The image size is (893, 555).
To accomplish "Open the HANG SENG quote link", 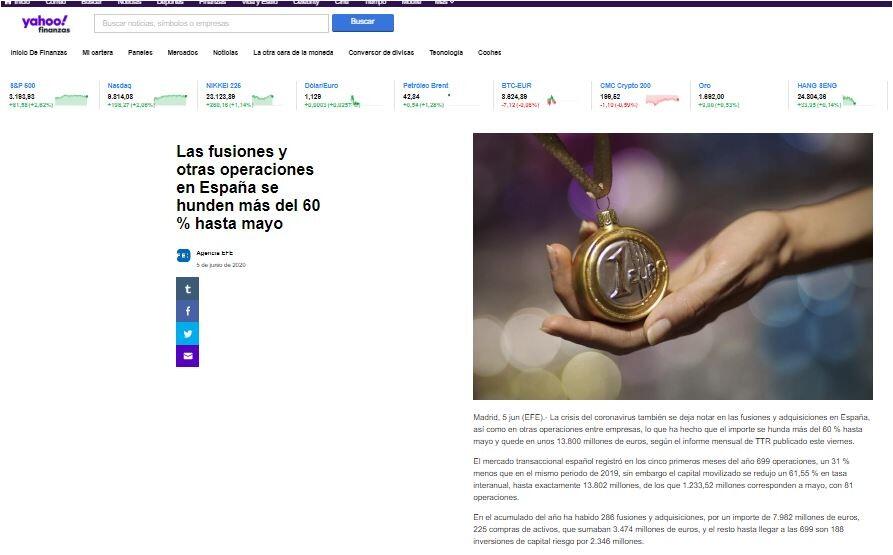I will 817,85.
